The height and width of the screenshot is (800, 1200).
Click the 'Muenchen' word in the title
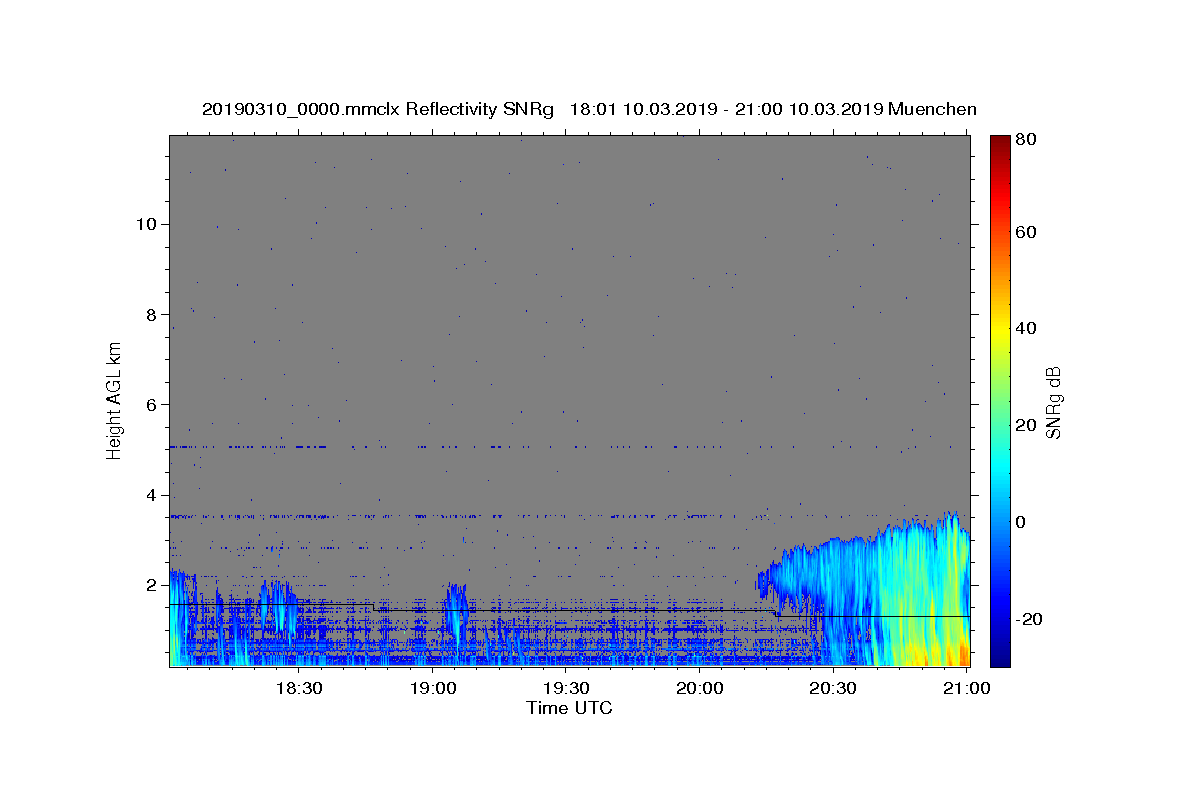click(x=932, y=109)
